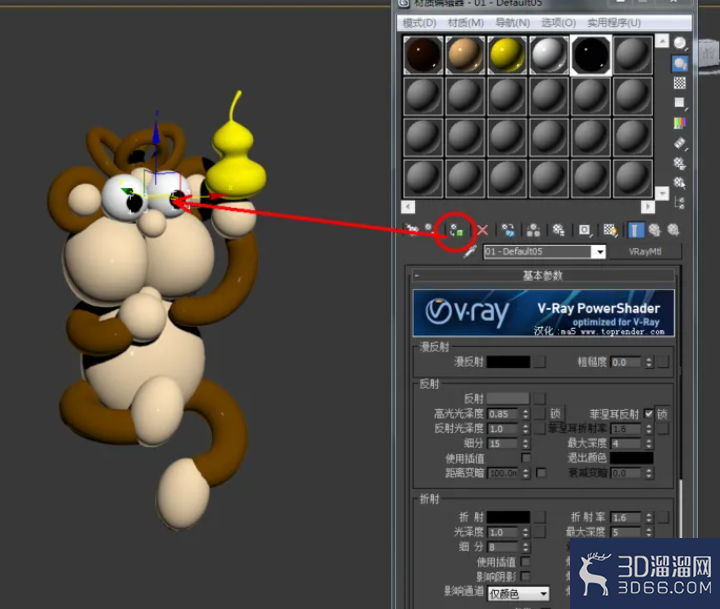Toggle the checkered Background icon
Image resolution: width=720 pixels, height=609 pixels.
click(680, 83)
